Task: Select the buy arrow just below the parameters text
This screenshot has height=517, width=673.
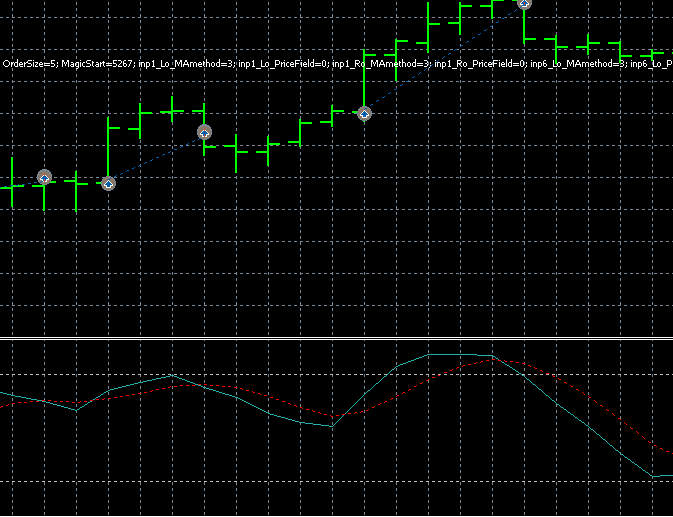Action: [364, 114]
